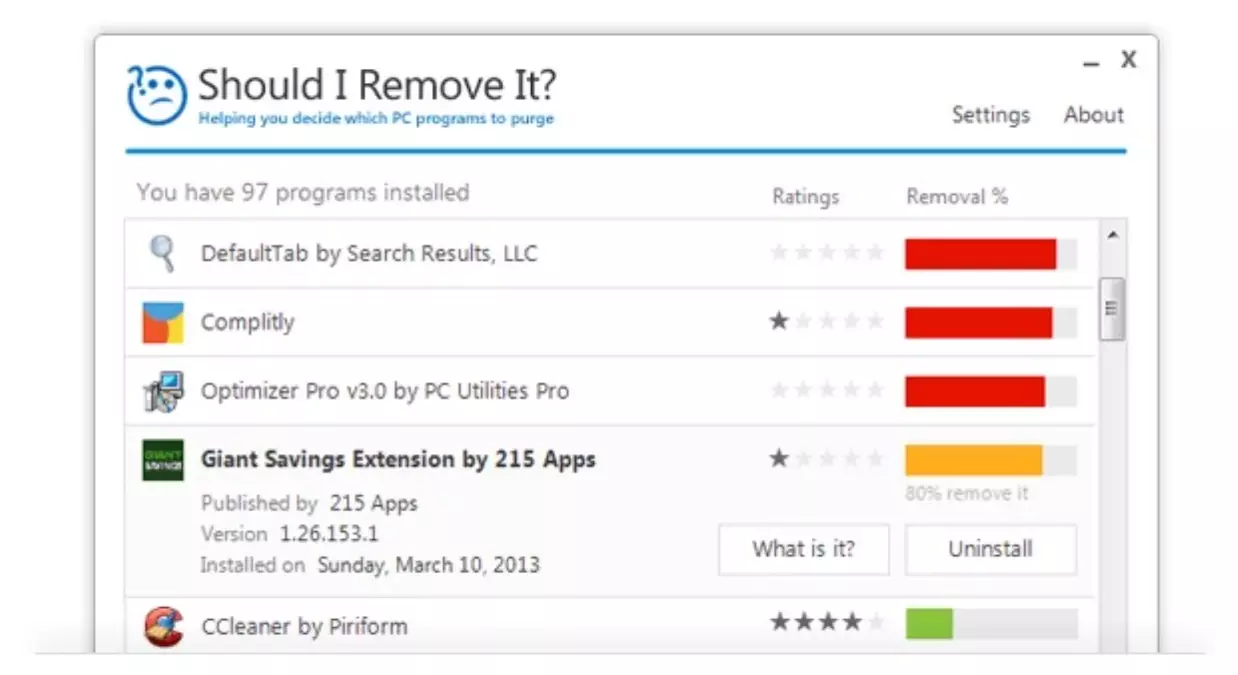Uninstall Giant Savings Extension
The height and width of the screenshot is (675, 1238).
click(990, 549)
